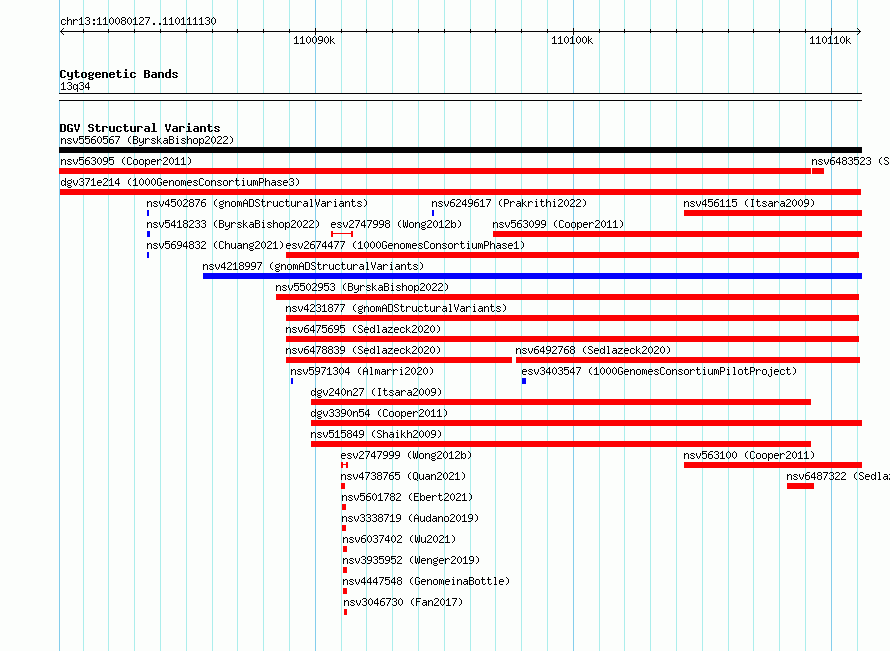
Task: Click the 110100k ruler tick label
Action: pyautogui.click(x=572, y=40)
